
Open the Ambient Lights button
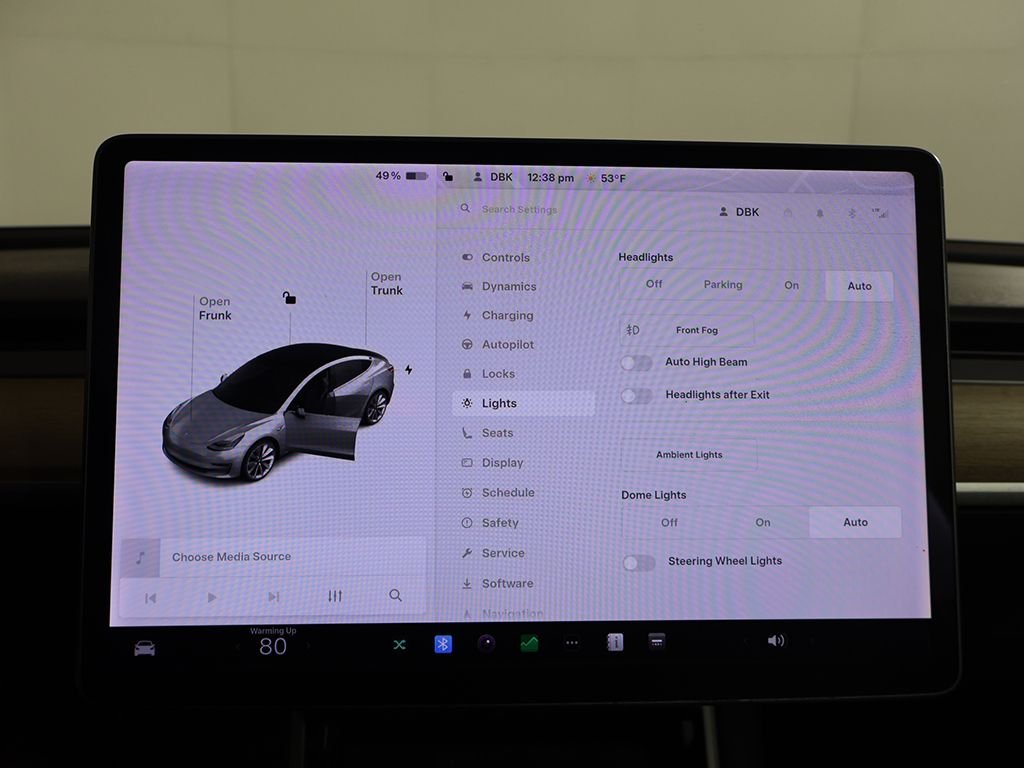[689, 455]
